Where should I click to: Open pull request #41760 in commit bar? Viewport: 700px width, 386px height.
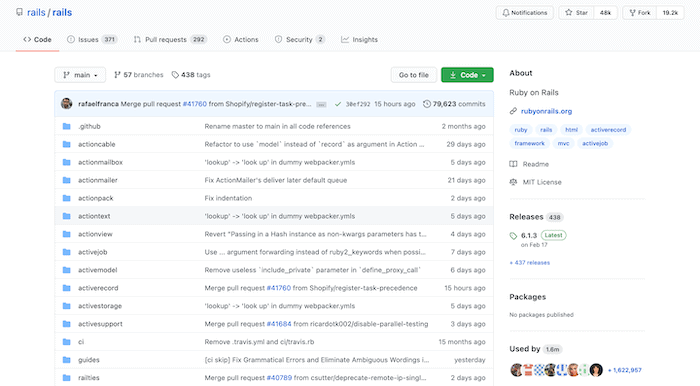click(x=195, y=104)
